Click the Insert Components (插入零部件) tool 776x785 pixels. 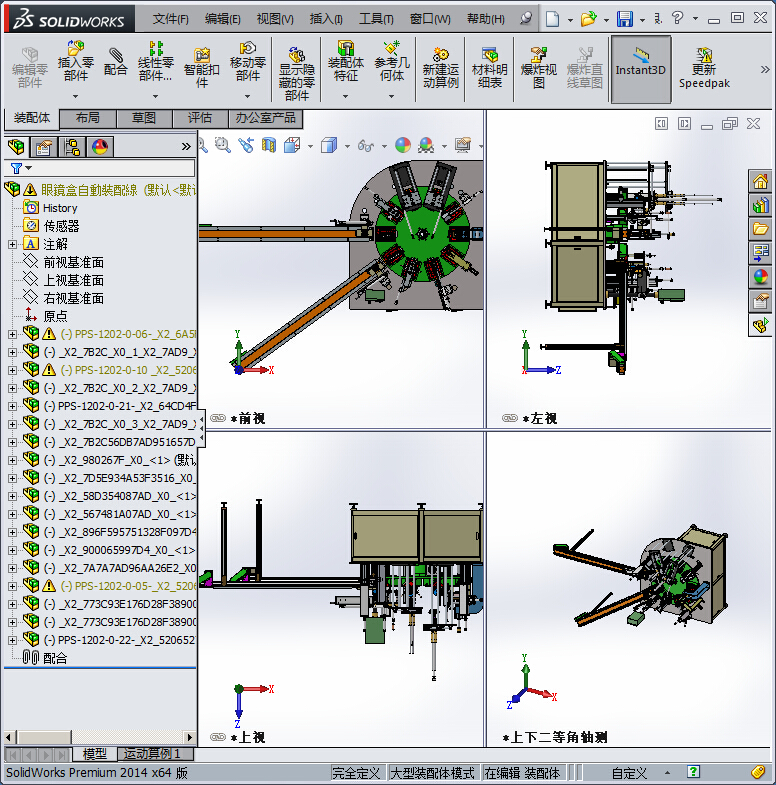click(x=76, y=62)
